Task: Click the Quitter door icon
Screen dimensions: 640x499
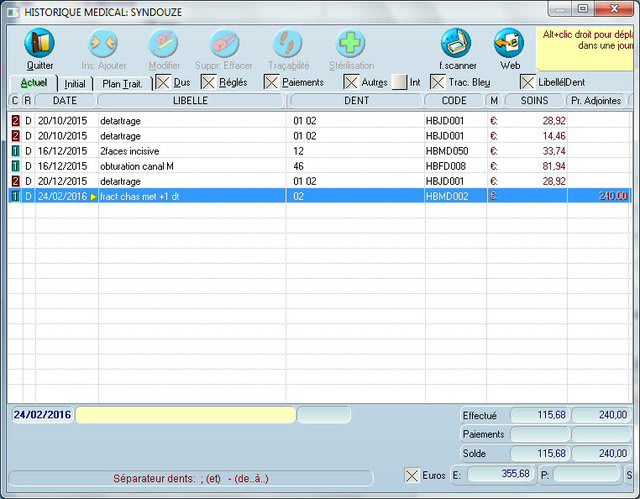Action: click(x=40, y=44)
